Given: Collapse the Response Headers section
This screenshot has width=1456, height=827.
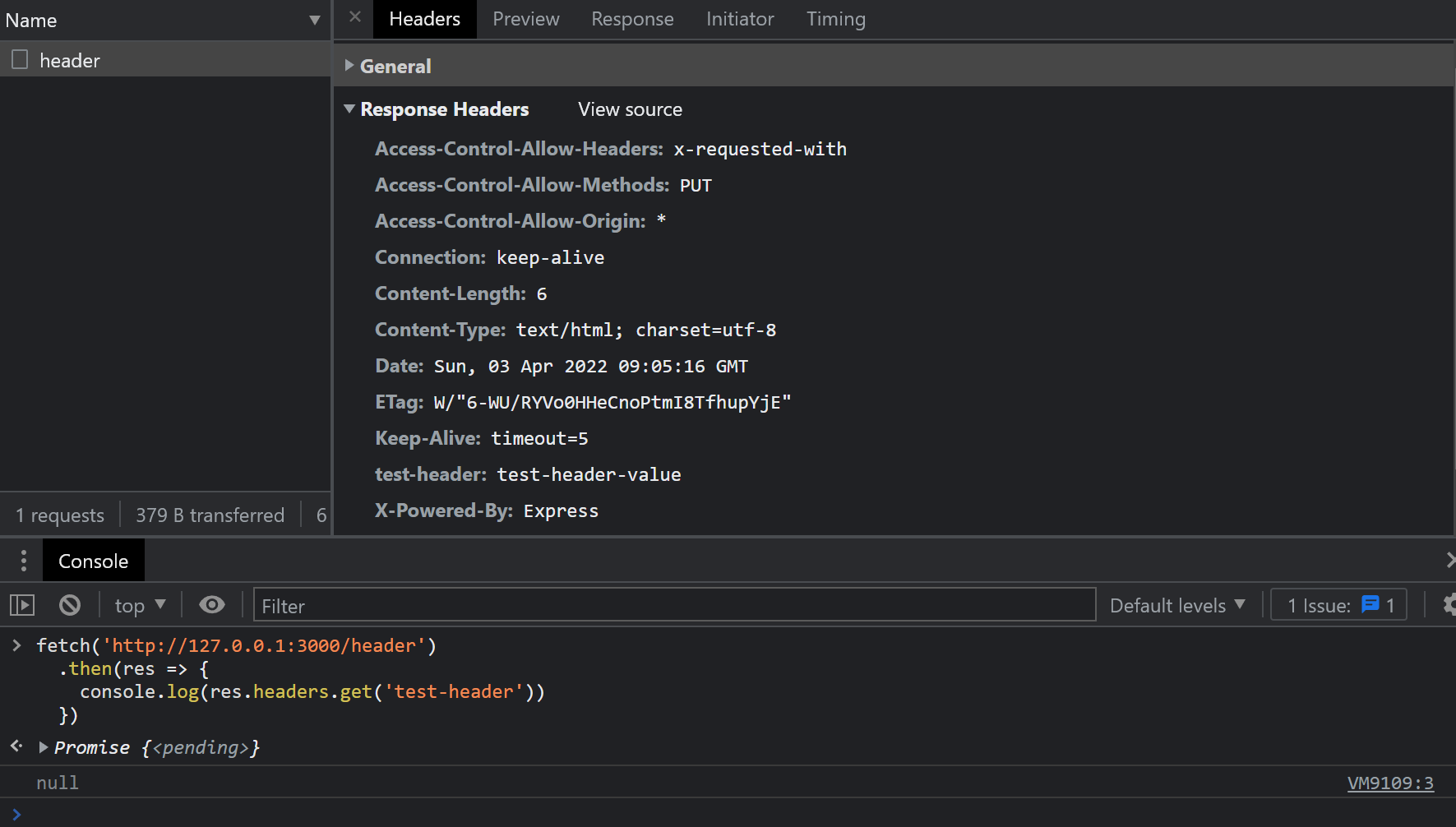Looking at the screenshot, I should (x=349, y=109).
